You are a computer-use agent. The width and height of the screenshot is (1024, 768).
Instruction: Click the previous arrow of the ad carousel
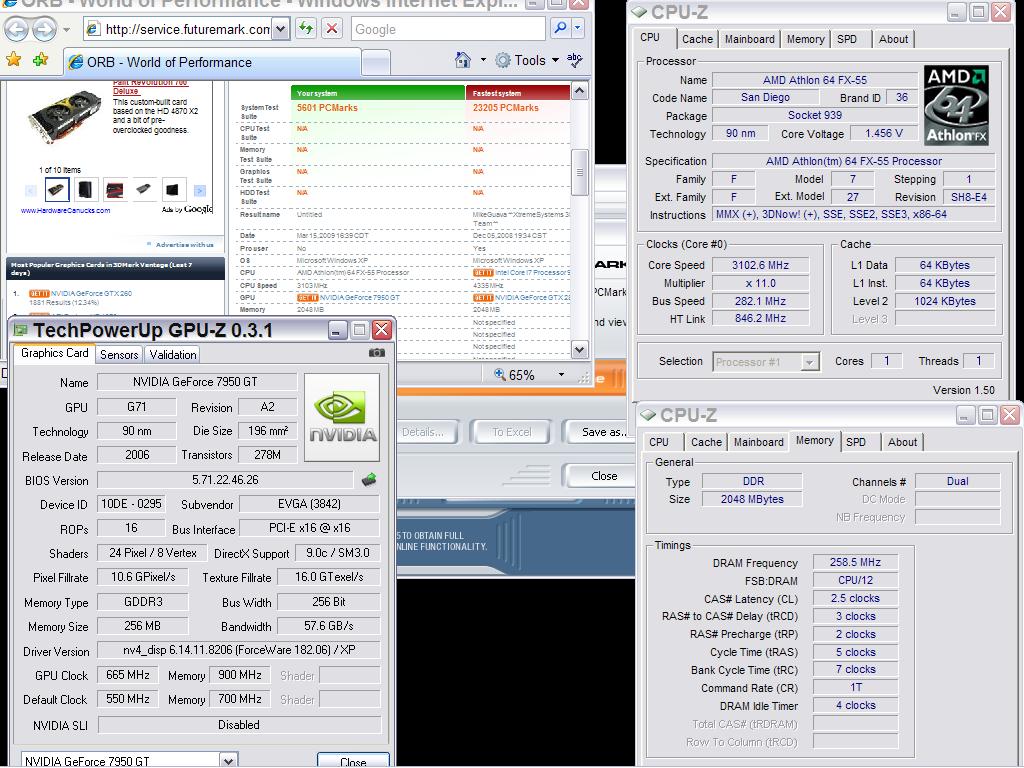click(x=31, y=191)
